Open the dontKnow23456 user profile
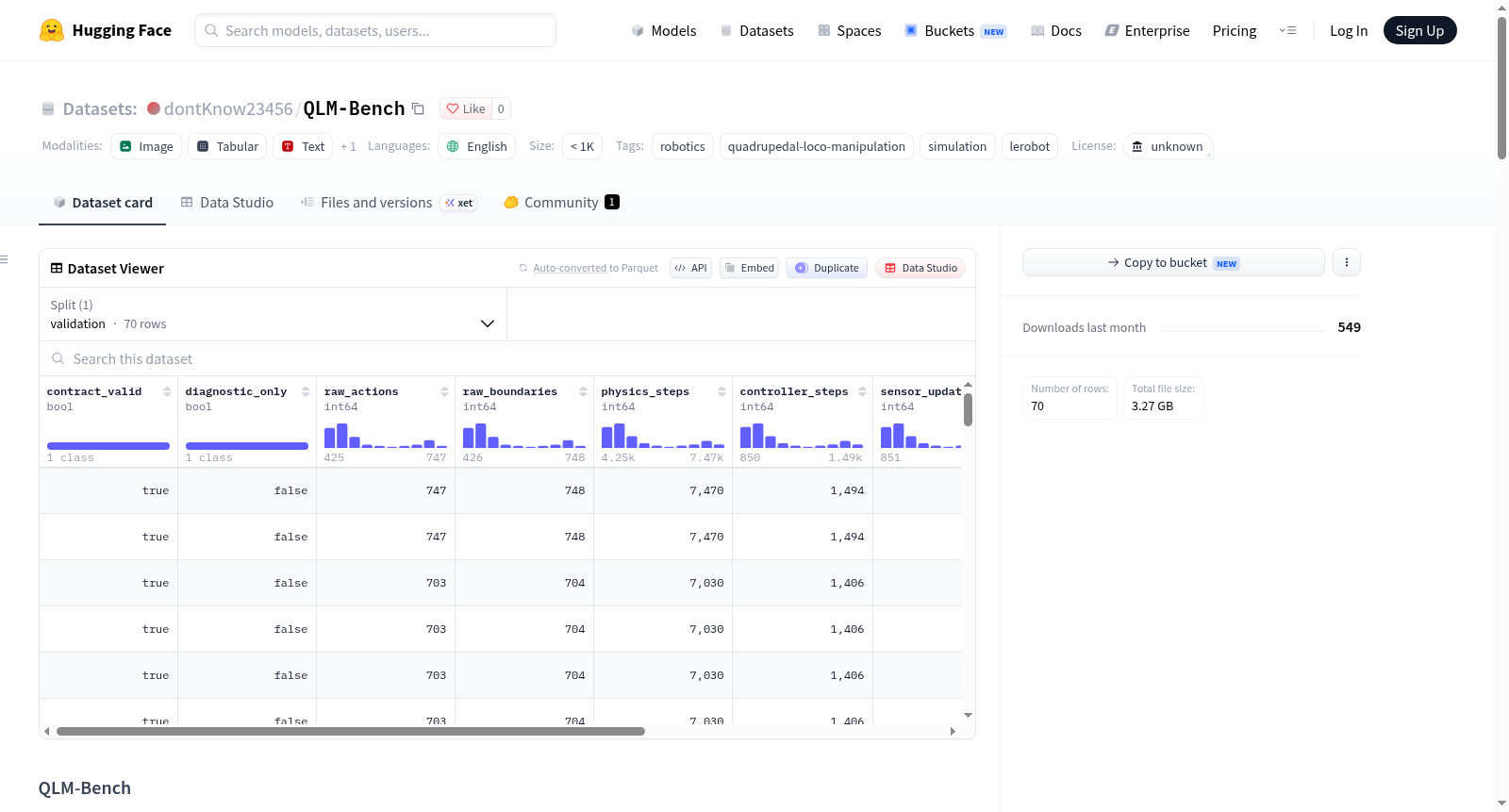Image resolution: width=1509 pixels, height=812 pixels. pos(228,108)
